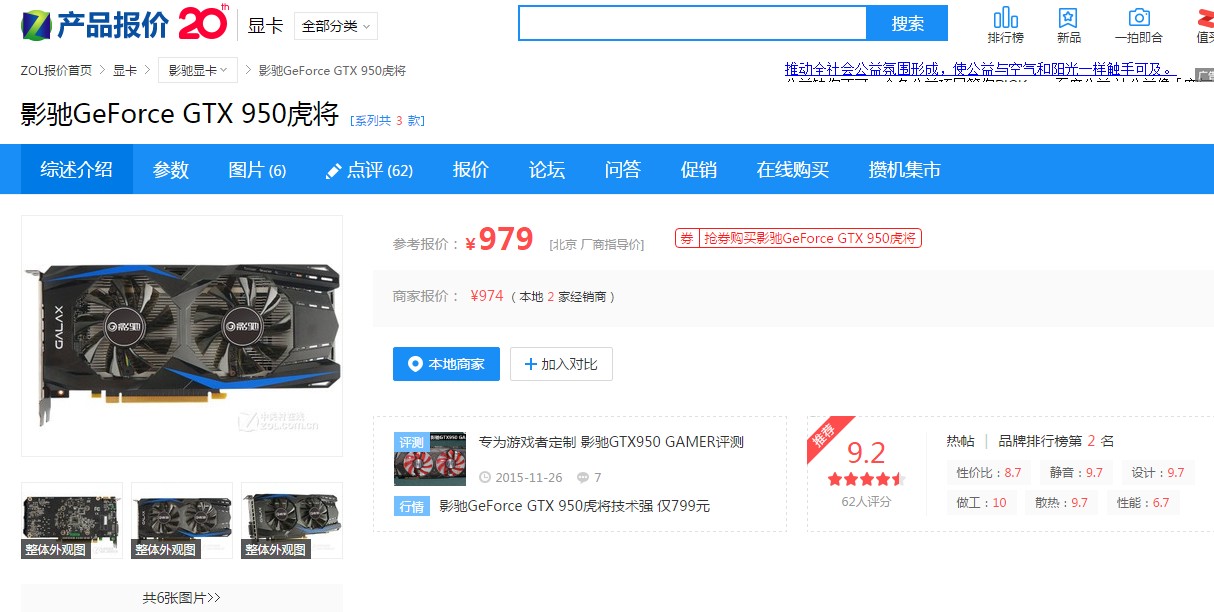Screen dimensions: 1214x612
Task: Open the 影驰GeForce GTX 950虎将技术强 仅799元 link
Action: pos(575,506)
